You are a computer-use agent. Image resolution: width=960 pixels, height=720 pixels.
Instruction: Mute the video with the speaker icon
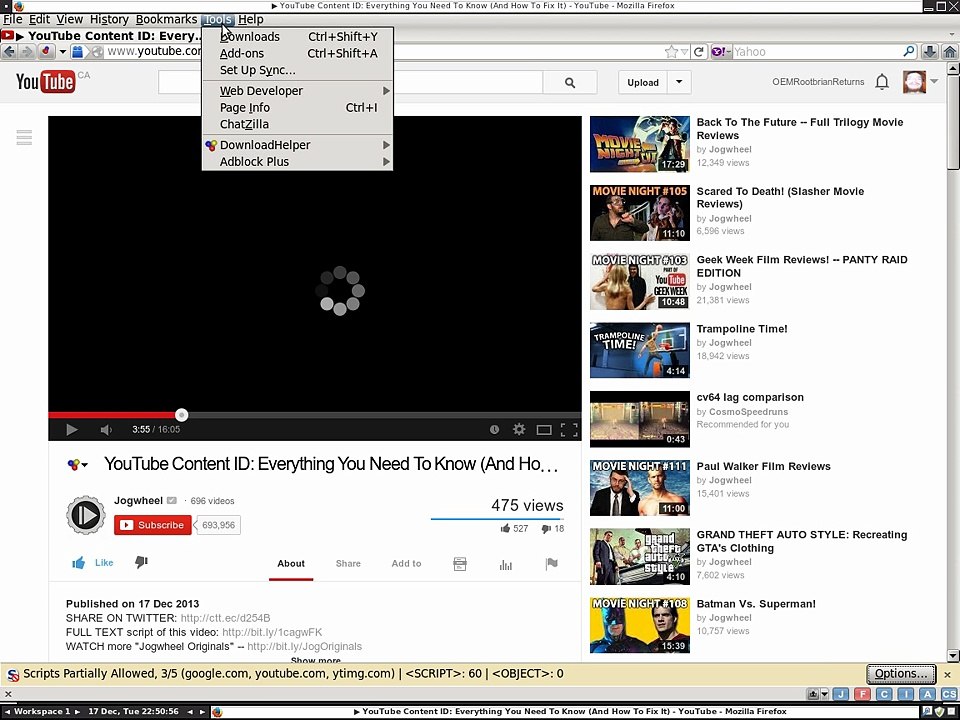pyautogui.click(x=106, y=430)
